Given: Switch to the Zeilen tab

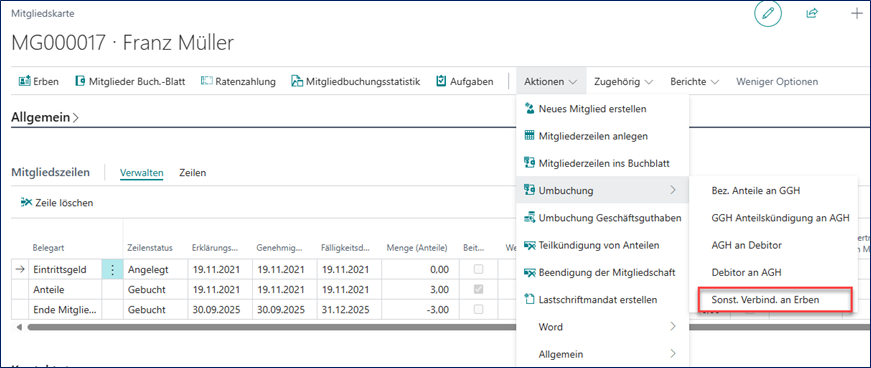Looking at the screenshot, I should coord(193,173).
